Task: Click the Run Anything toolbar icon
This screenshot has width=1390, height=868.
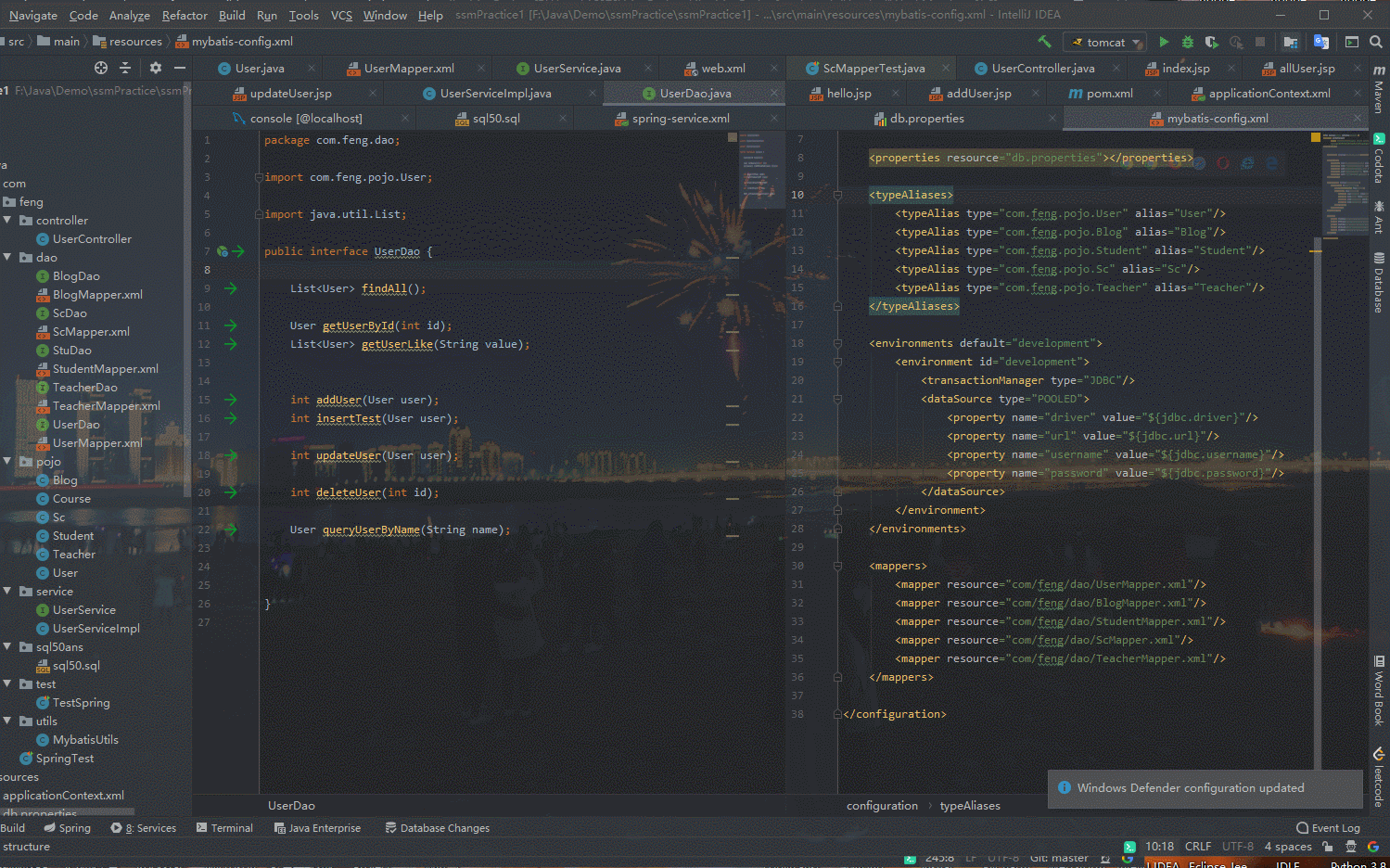Action: [1352, 42]
